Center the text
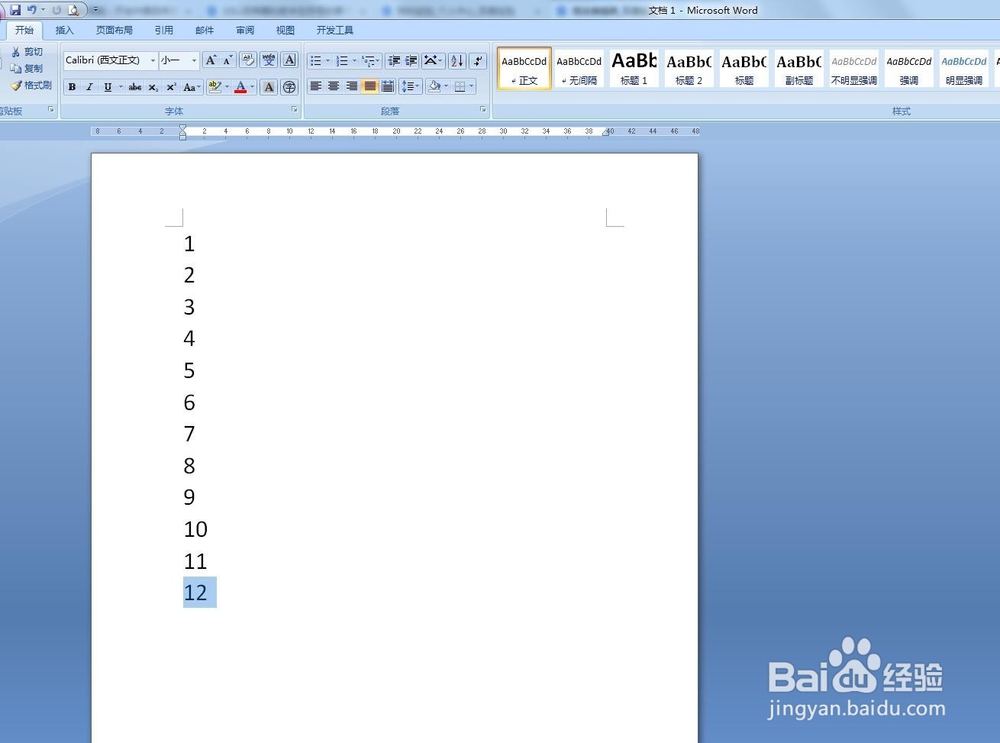The height and width of the screenshot is (743, 1000). (334, 86)
